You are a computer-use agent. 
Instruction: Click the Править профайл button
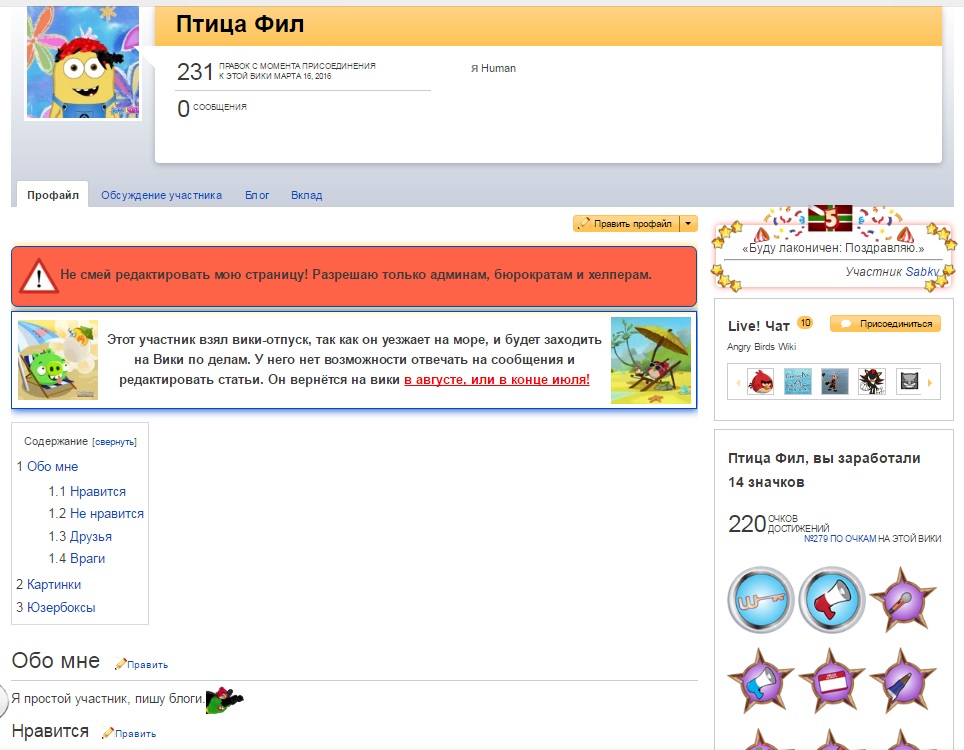pos(626,224)
